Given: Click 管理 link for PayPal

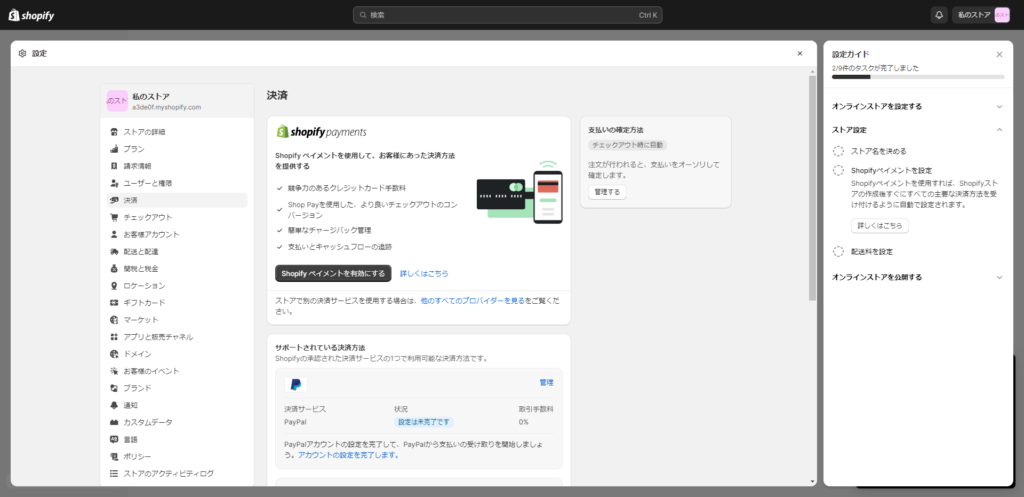Looking at the screenshot, I should click(547, 383).
